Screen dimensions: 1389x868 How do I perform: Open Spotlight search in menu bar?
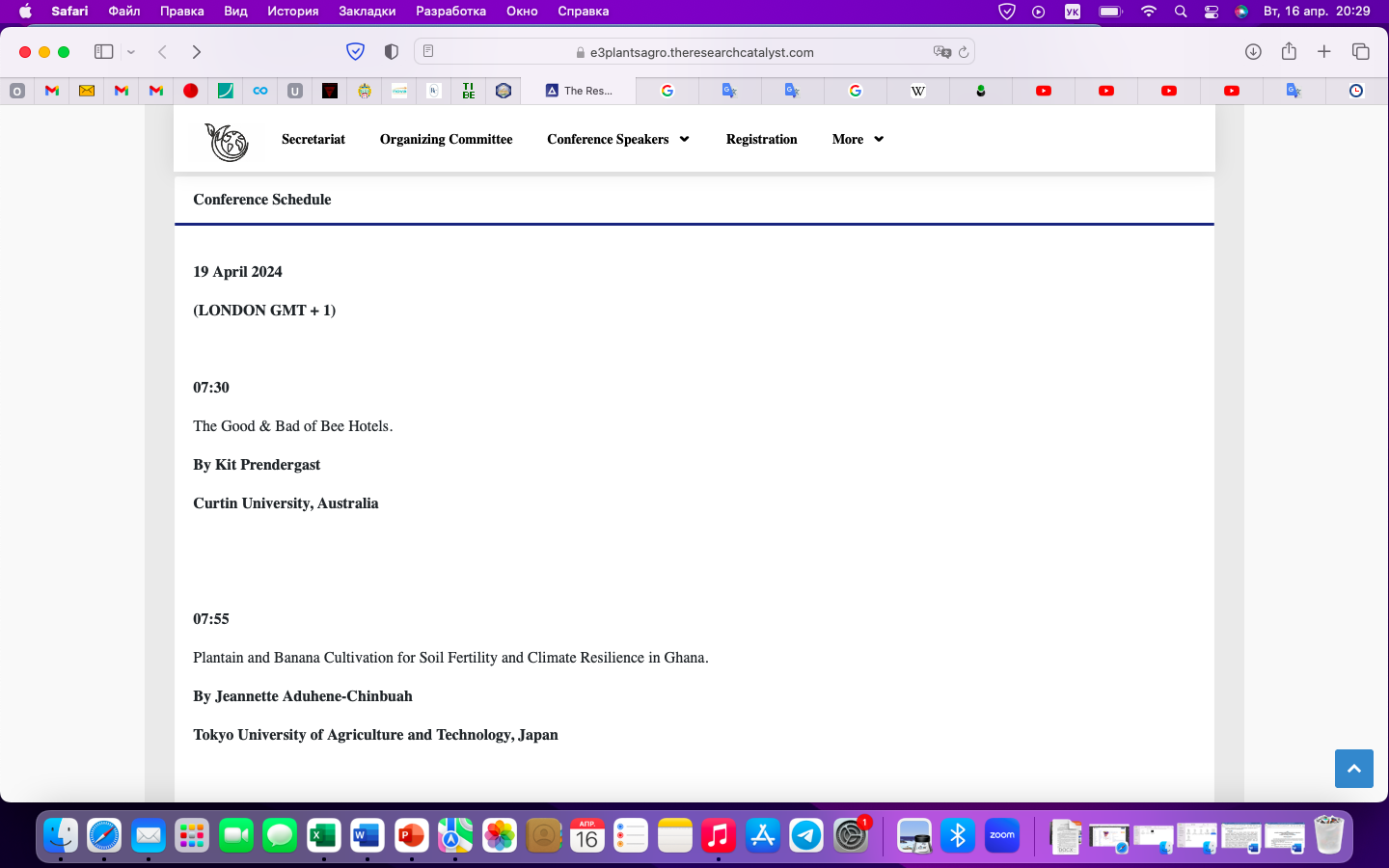[1181, 12]
